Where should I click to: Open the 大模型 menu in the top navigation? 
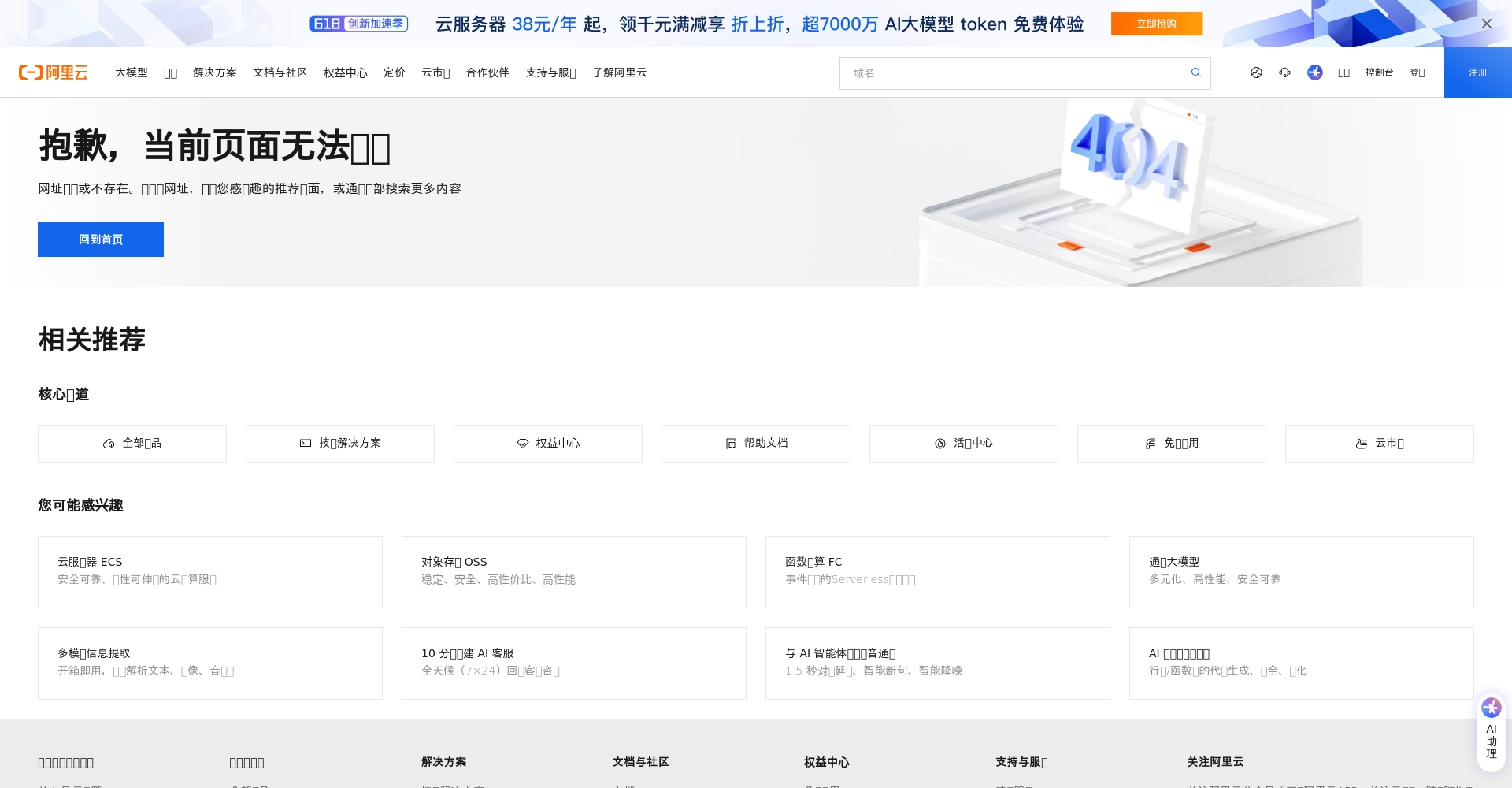(132, 72)
